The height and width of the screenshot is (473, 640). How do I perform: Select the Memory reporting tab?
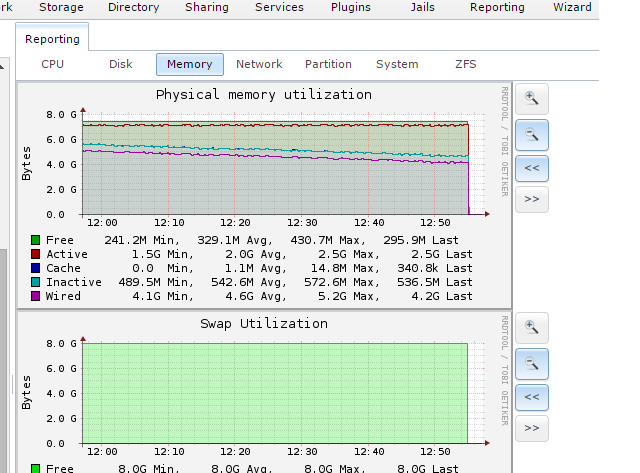(190, 64)
